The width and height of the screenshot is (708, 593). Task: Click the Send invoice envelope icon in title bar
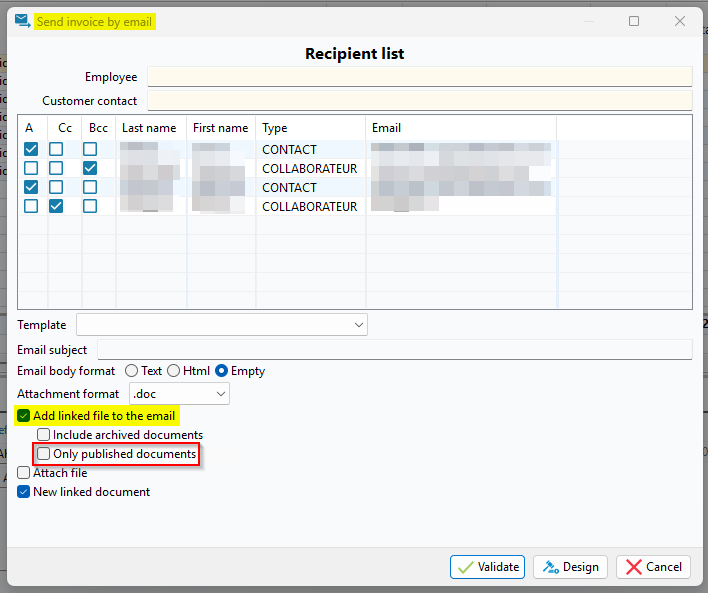pyautogui.click(x=22, y=21)
